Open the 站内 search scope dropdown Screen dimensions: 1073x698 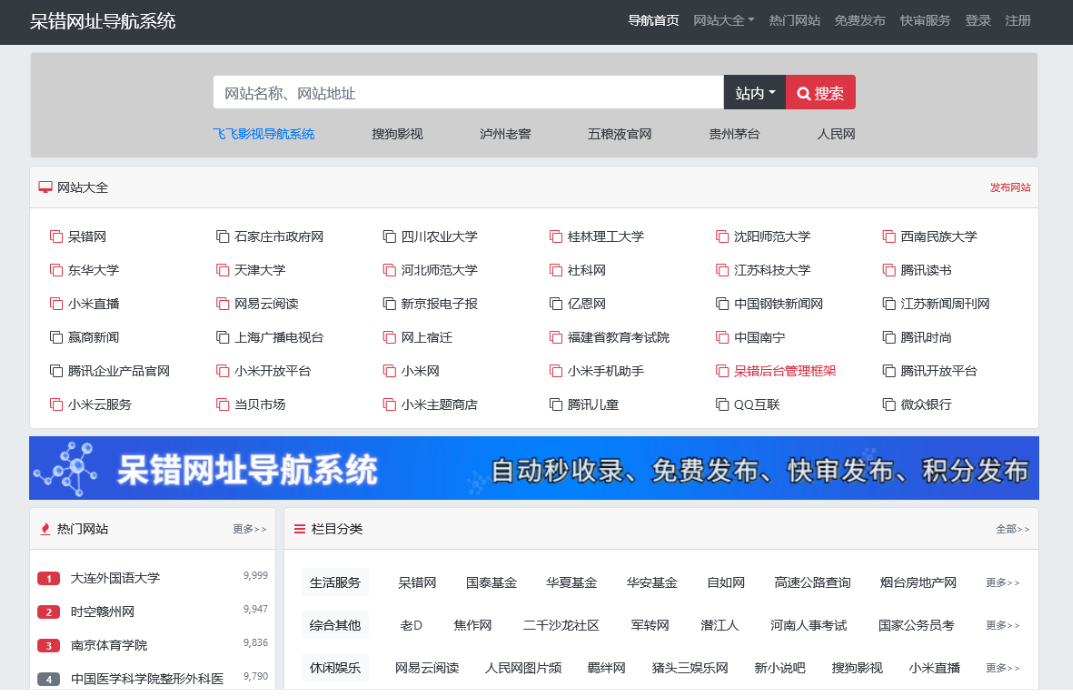(x=755, y=92)
